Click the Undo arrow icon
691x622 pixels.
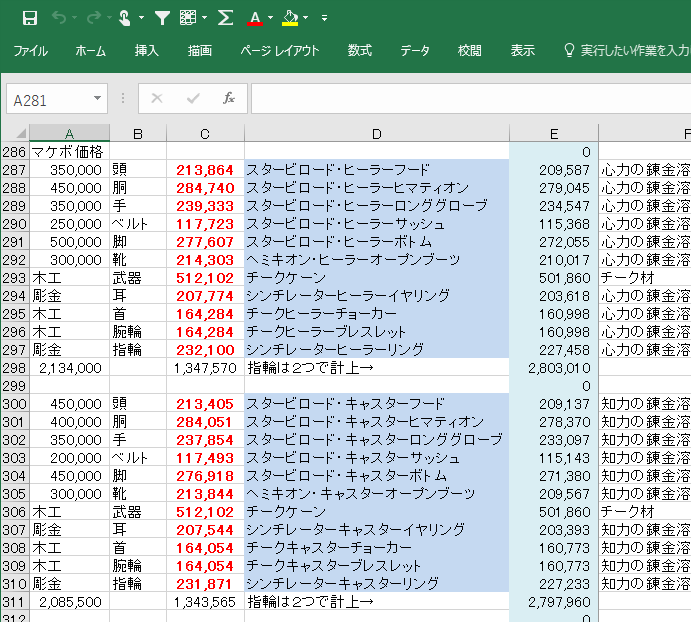tap(59, 18)
